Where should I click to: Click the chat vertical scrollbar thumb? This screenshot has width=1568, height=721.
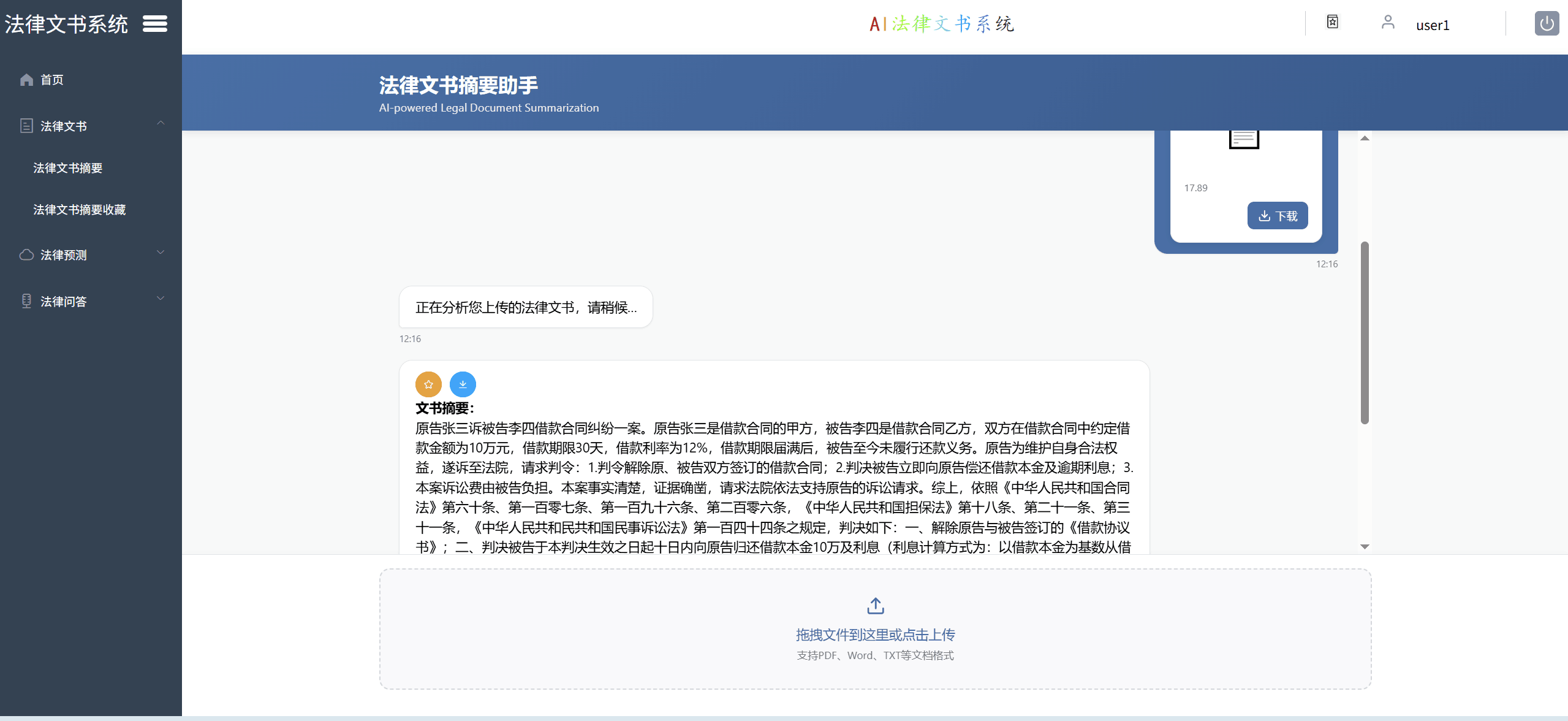pos(1365,333)
